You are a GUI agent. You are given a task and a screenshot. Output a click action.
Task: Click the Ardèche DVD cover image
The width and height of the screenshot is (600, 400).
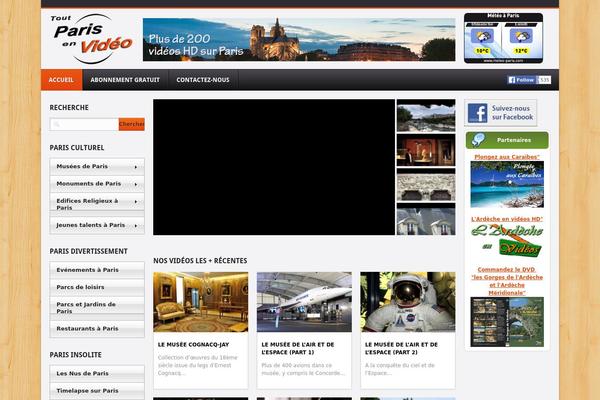pyautogui.click(x=507, y=322)
